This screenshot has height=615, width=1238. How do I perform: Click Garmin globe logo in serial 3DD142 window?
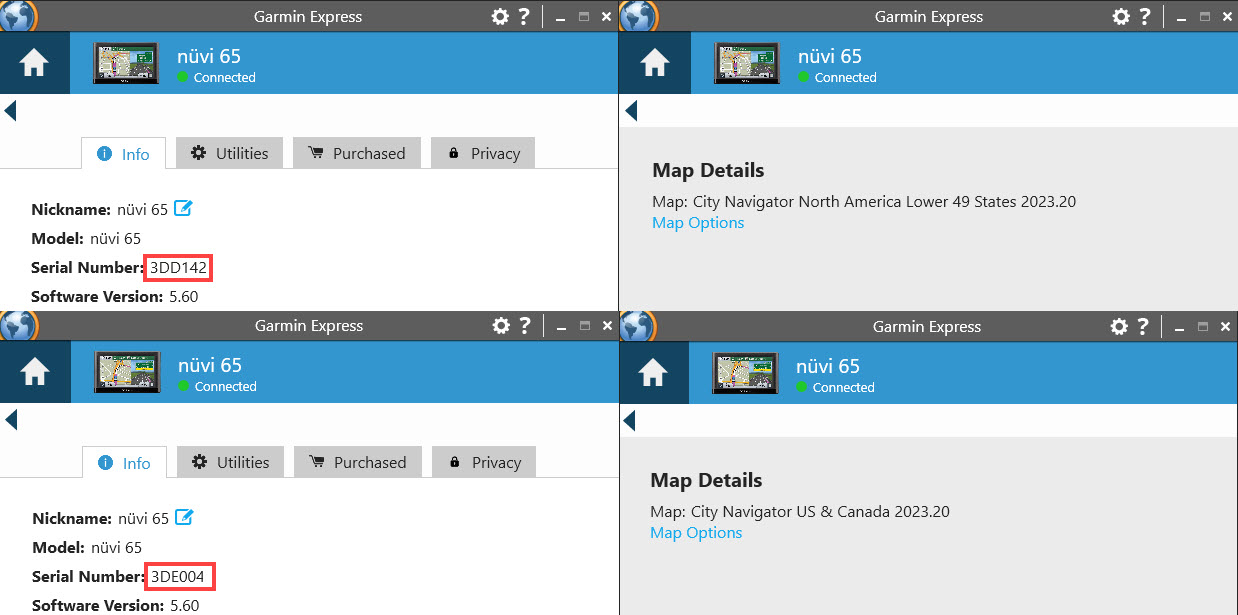pos(19,16)
